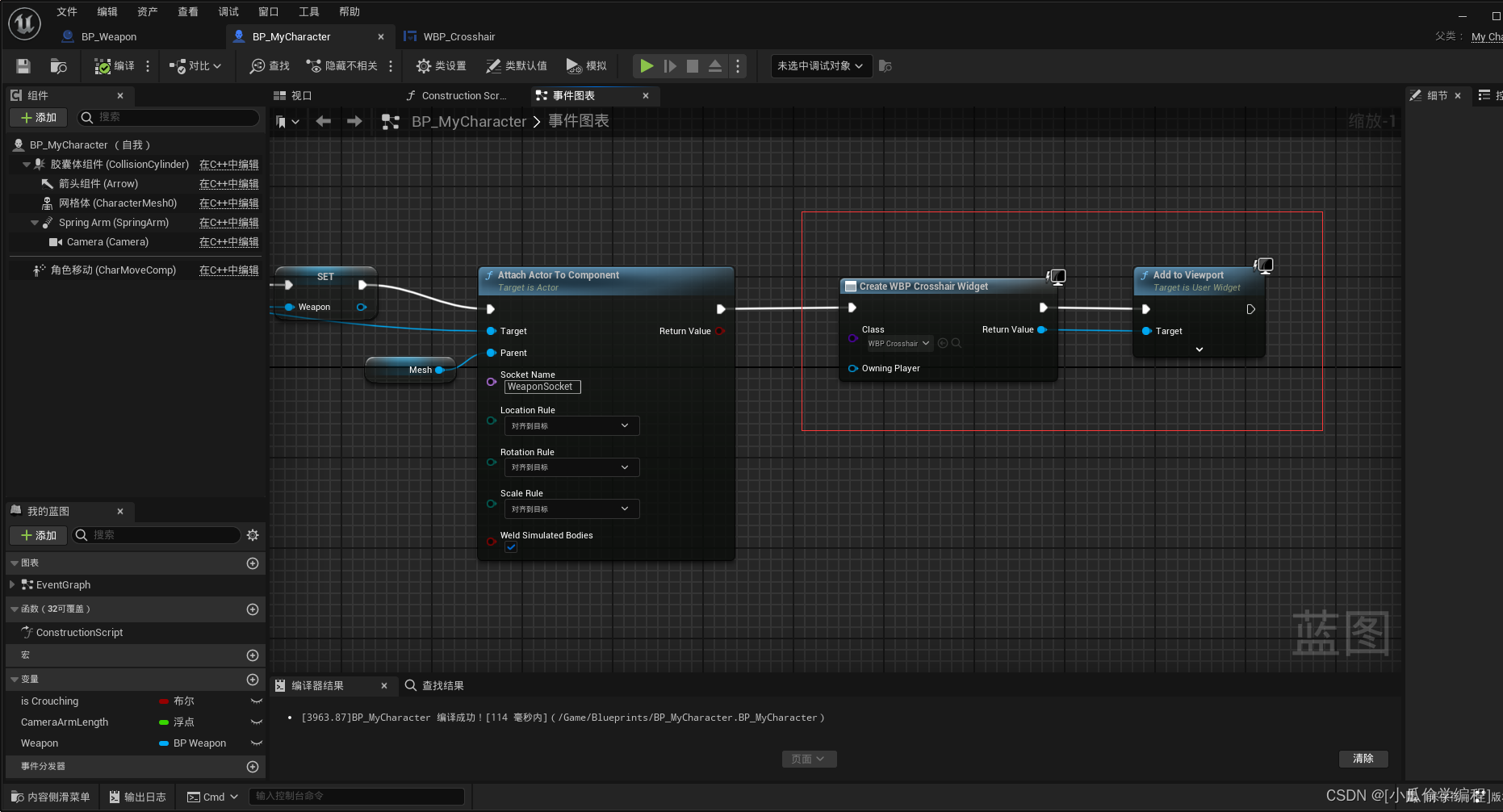
Task: Add new macro with 宏 plus icon
Action: coord(253,655)
